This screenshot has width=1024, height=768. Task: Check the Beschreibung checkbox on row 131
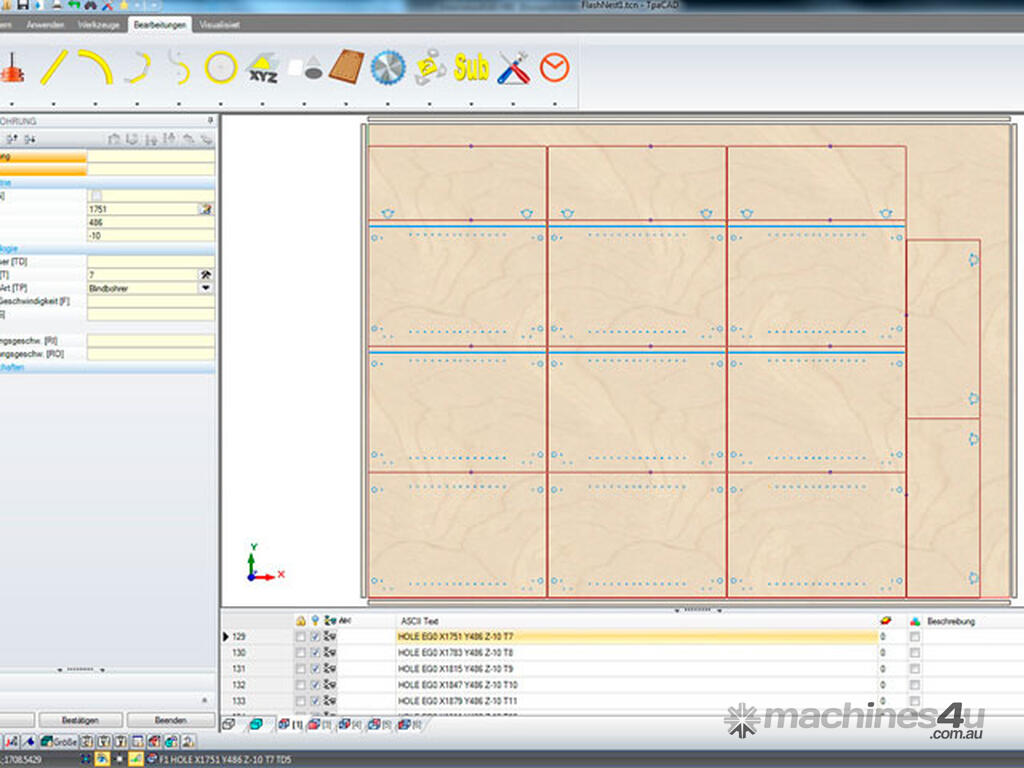tap(915, 668)
